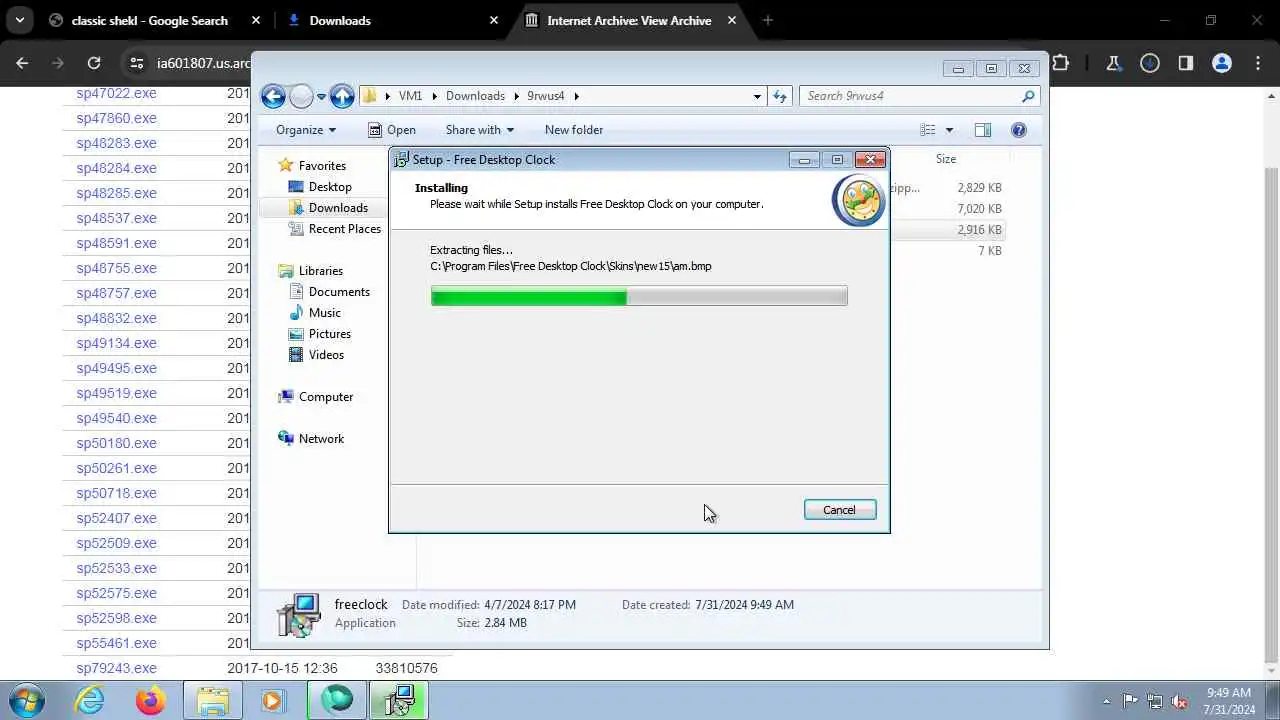Expand the view options dropdown arrow
The height and width of the screenshot is (720, 1280).
pyautogui.click(x=949, y=130)
